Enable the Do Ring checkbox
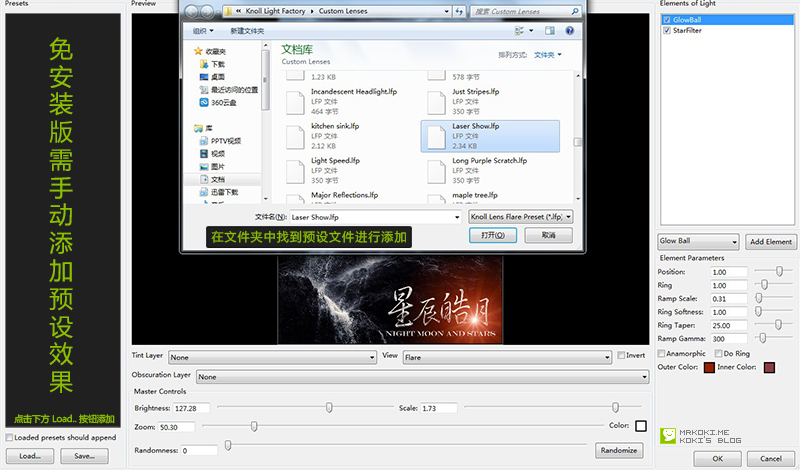This screenshot has width=800, height=470. point(718,353)
